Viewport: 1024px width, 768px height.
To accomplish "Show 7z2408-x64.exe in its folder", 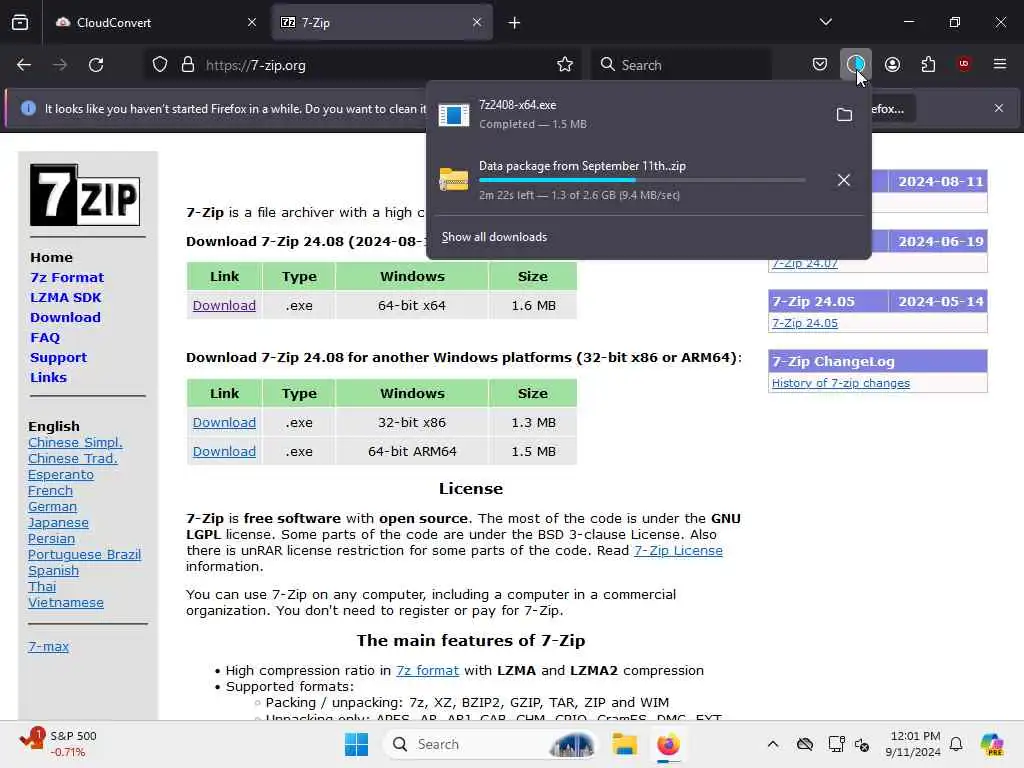I will point(844,114).
